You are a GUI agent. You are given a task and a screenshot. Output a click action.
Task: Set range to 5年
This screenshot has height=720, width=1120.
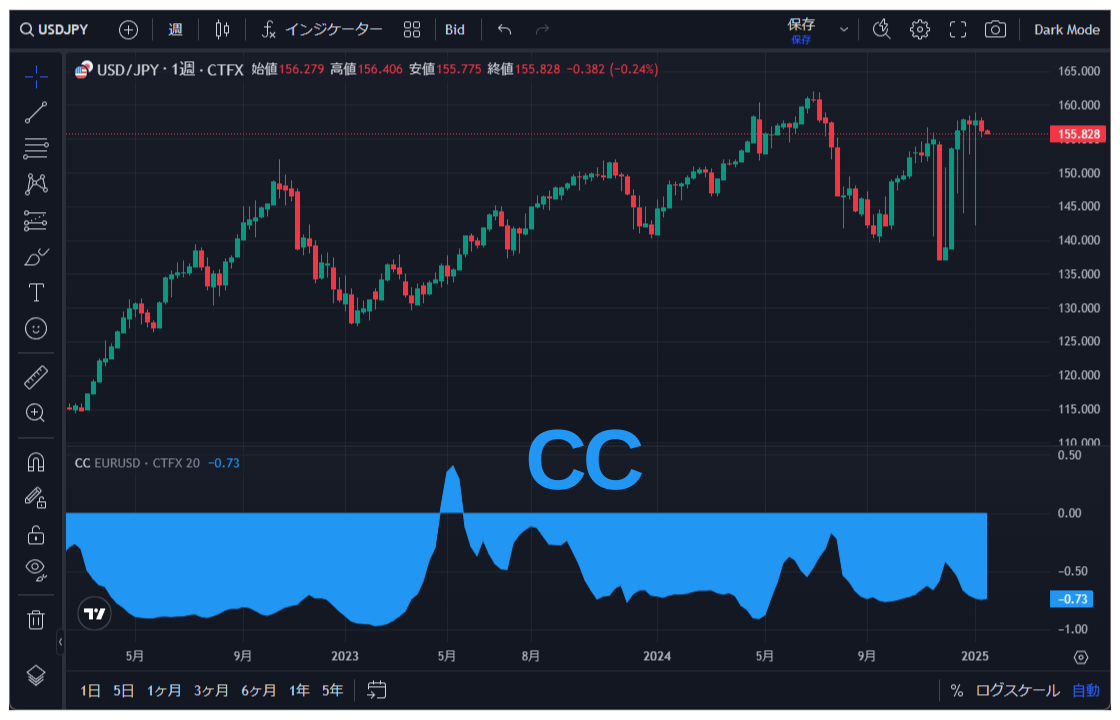(333, 691)
